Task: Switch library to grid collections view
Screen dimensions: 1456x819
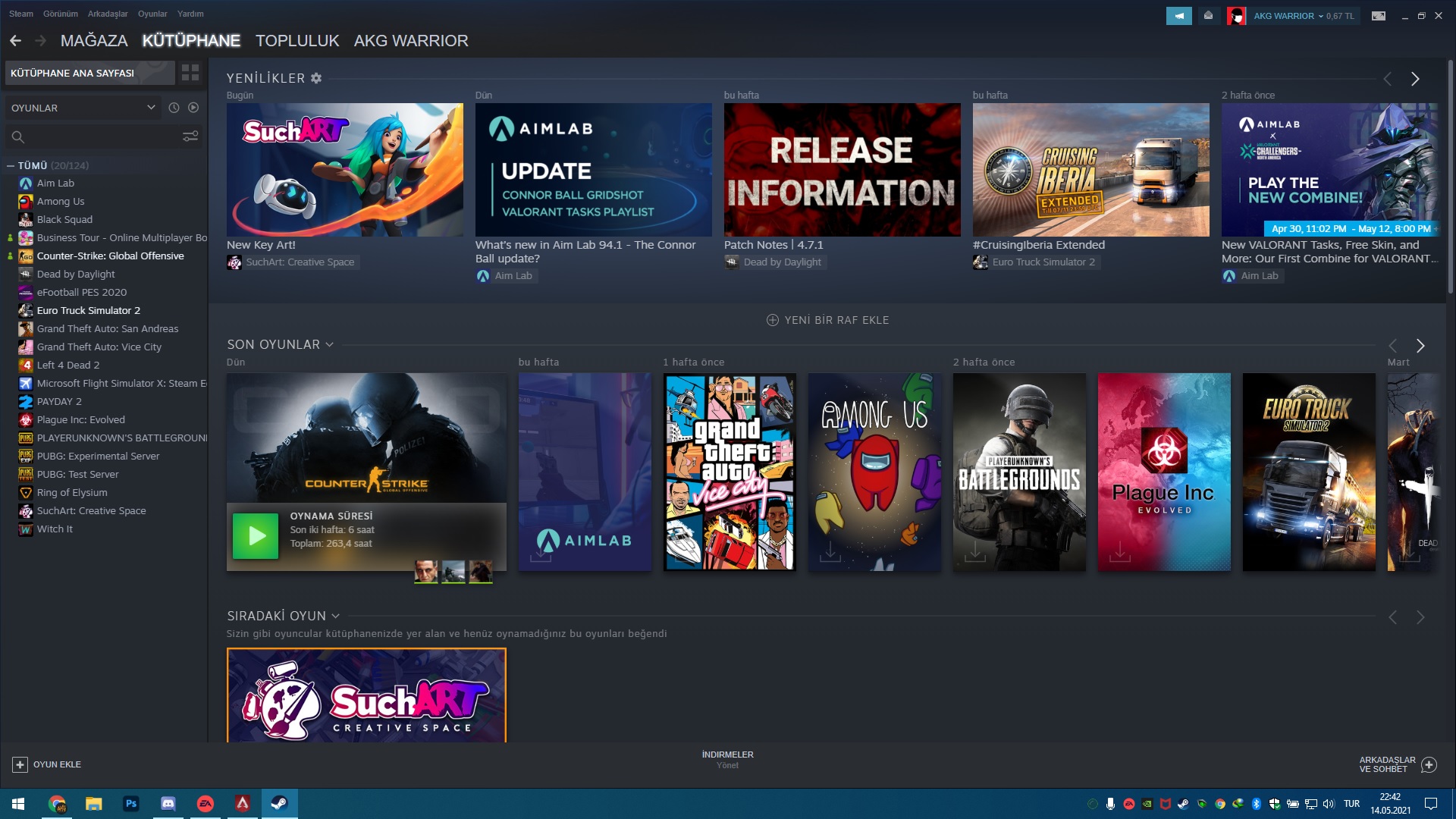Action: tap(190, 73)
